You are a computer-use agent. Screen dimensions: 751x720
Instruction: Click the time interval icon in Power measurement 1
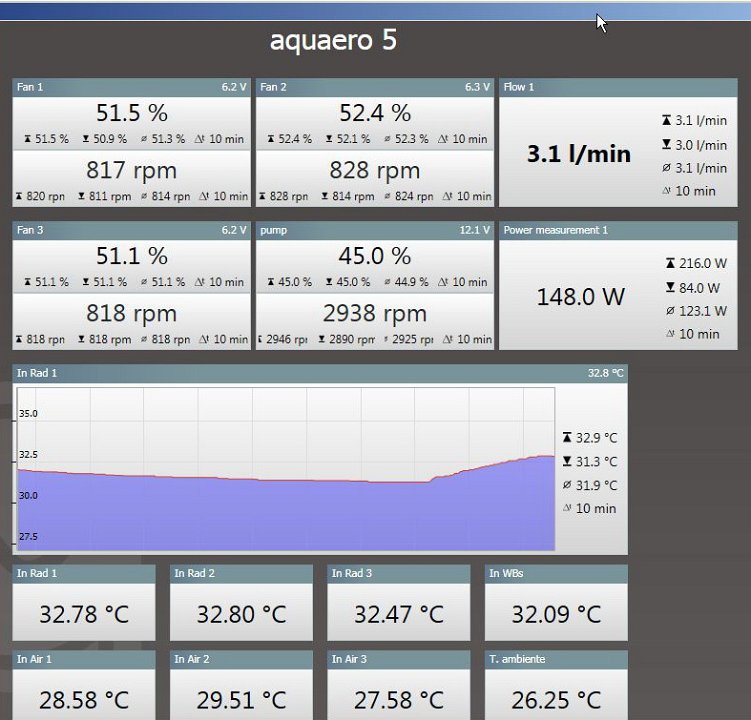point(671,333)
